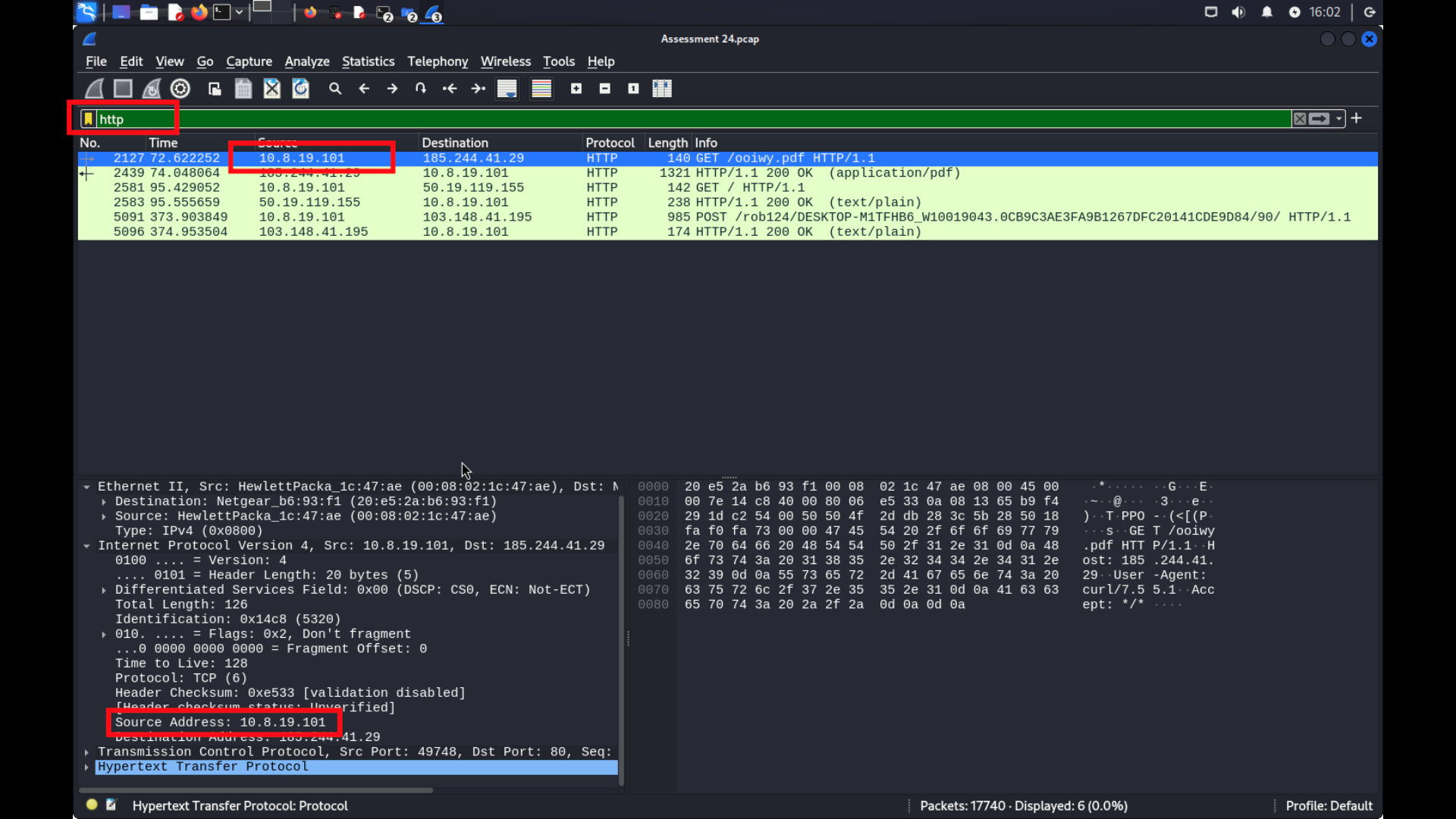
Task: Collapse the Internet Protocol Version 4 section
Action: pos(86,545)
